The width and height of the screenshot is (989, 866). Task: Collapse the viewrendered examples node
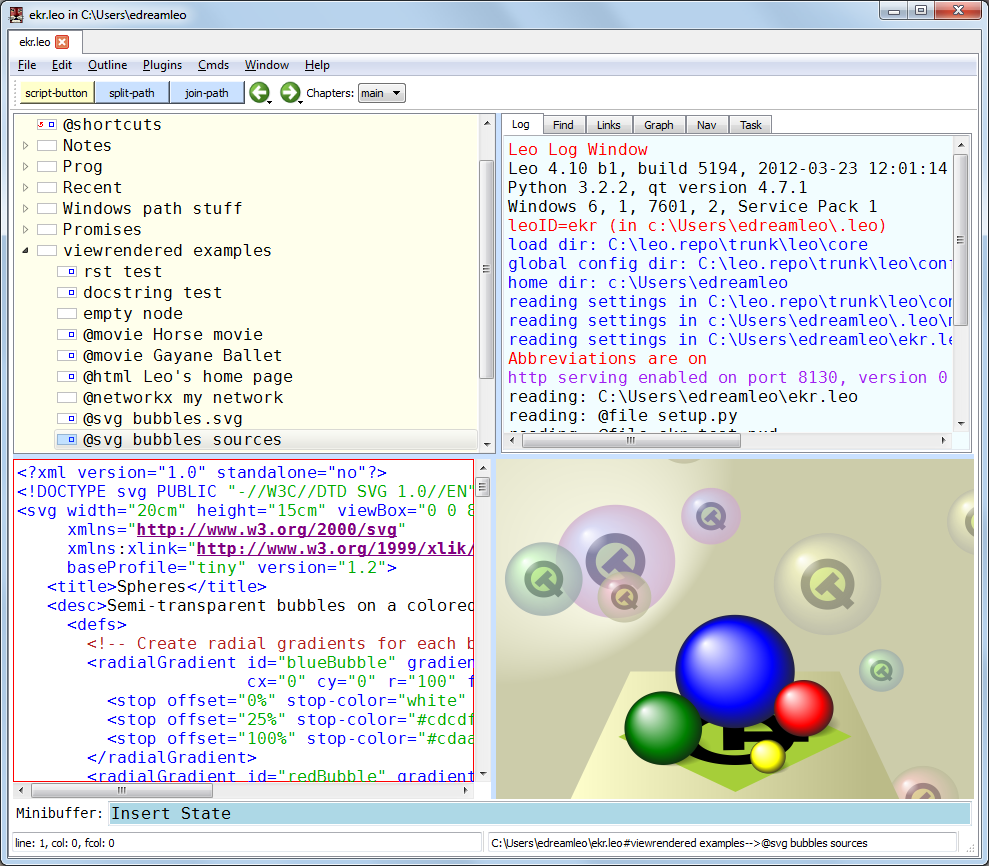pos(26,251)
